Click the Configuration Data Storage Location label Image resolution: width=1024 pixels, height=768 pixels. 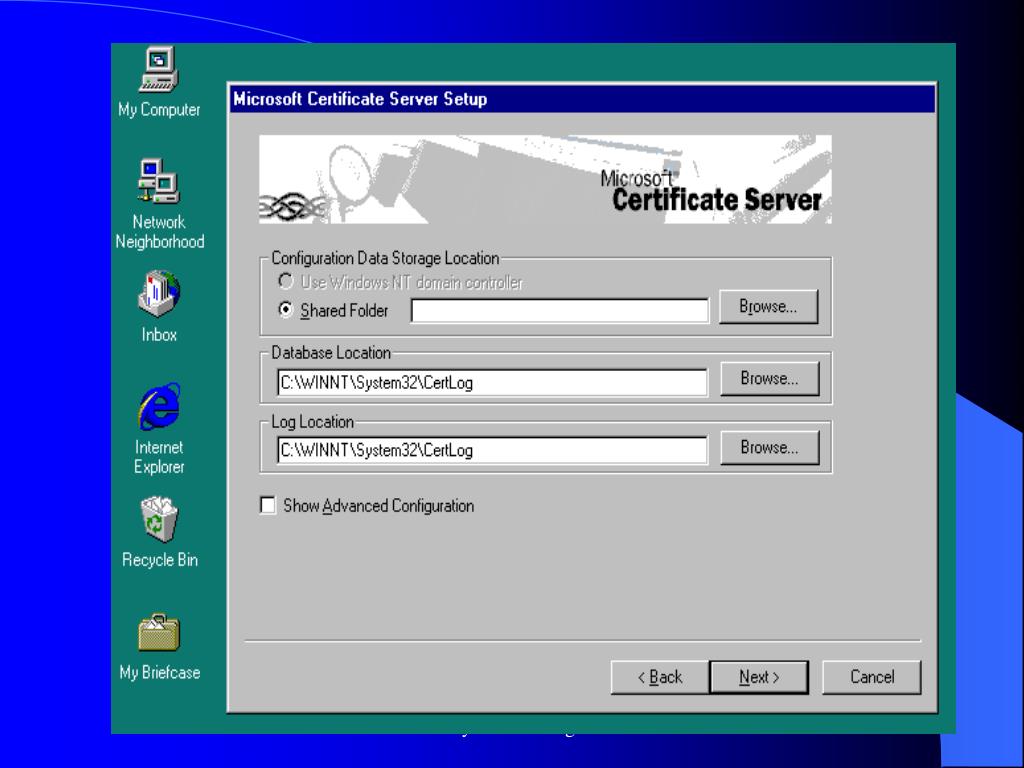pyautogui.click(x=385, y=259)
